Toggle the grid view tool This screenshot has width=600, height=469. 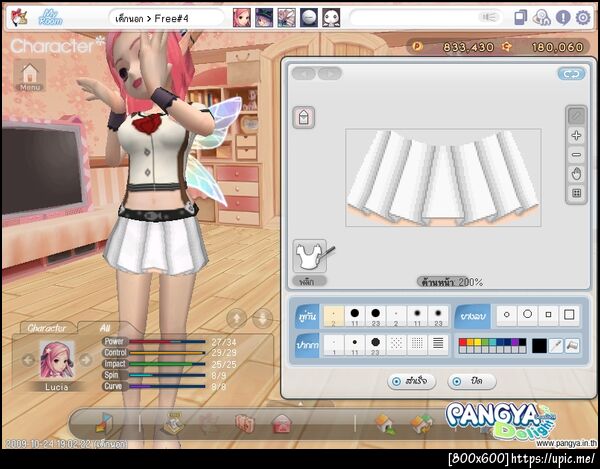(576, 193)
